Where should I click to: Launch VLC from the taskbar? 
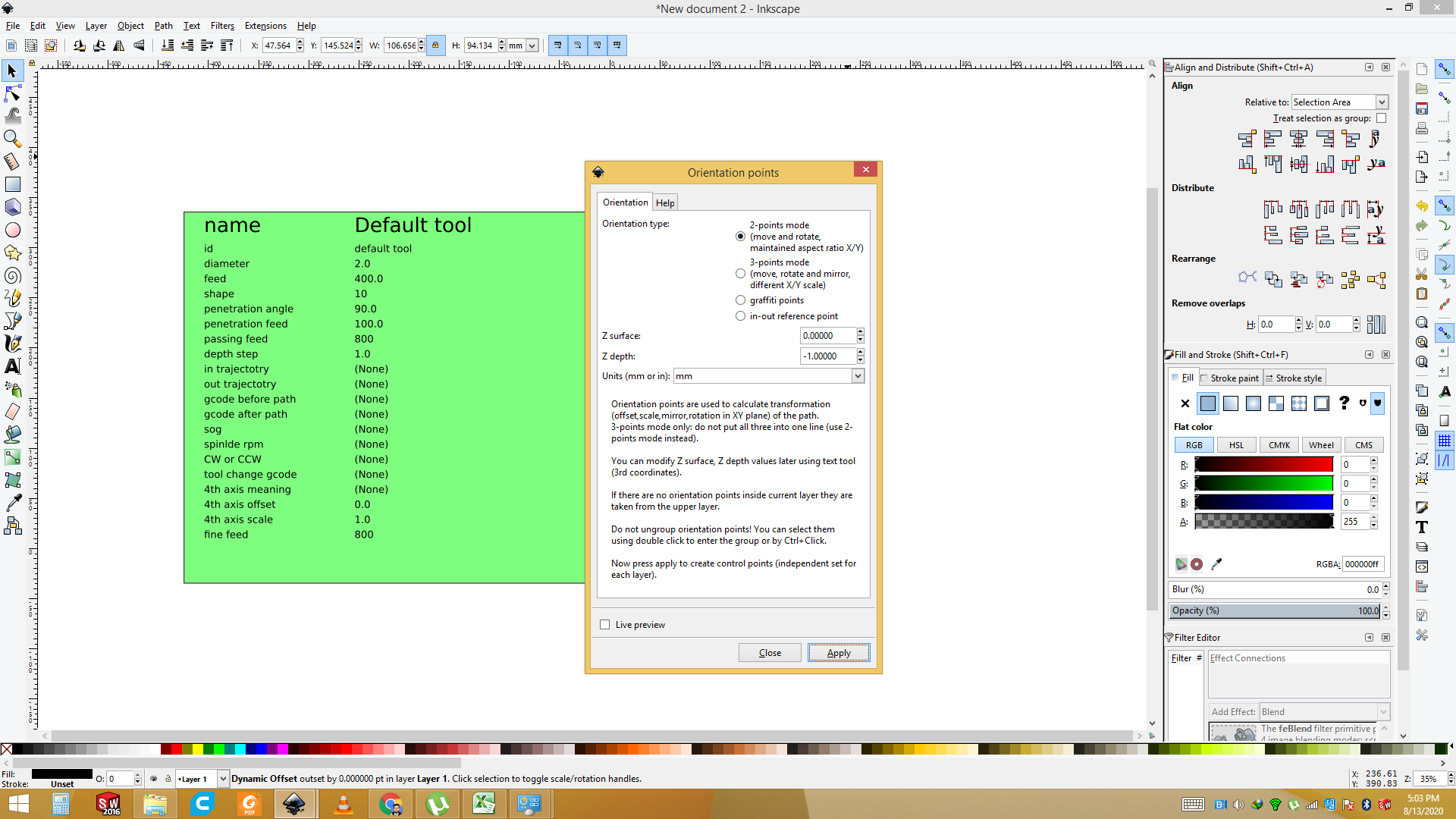[x=343, y=804]
